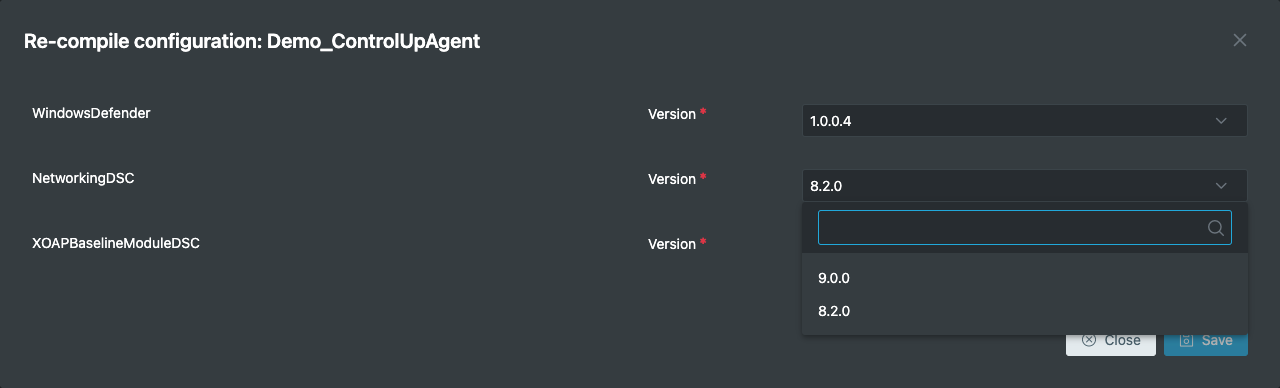Click the chevron arrow on WindowsDefender version field
1280x388 pixels.
click(x=1221, y=121)
